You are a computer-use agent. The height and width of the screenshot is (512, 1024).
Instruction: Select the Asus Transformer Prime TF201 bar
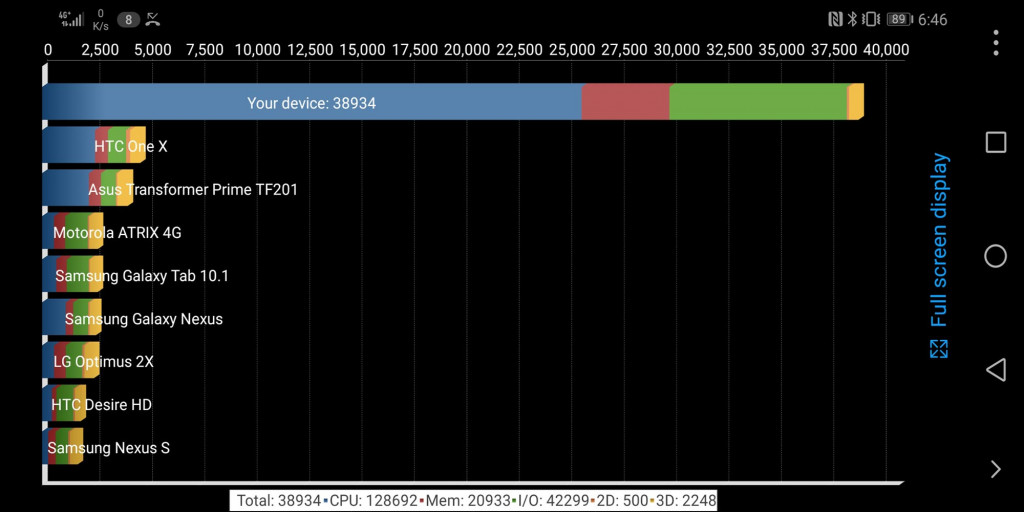pyautogui.click(x=88, y=188)
